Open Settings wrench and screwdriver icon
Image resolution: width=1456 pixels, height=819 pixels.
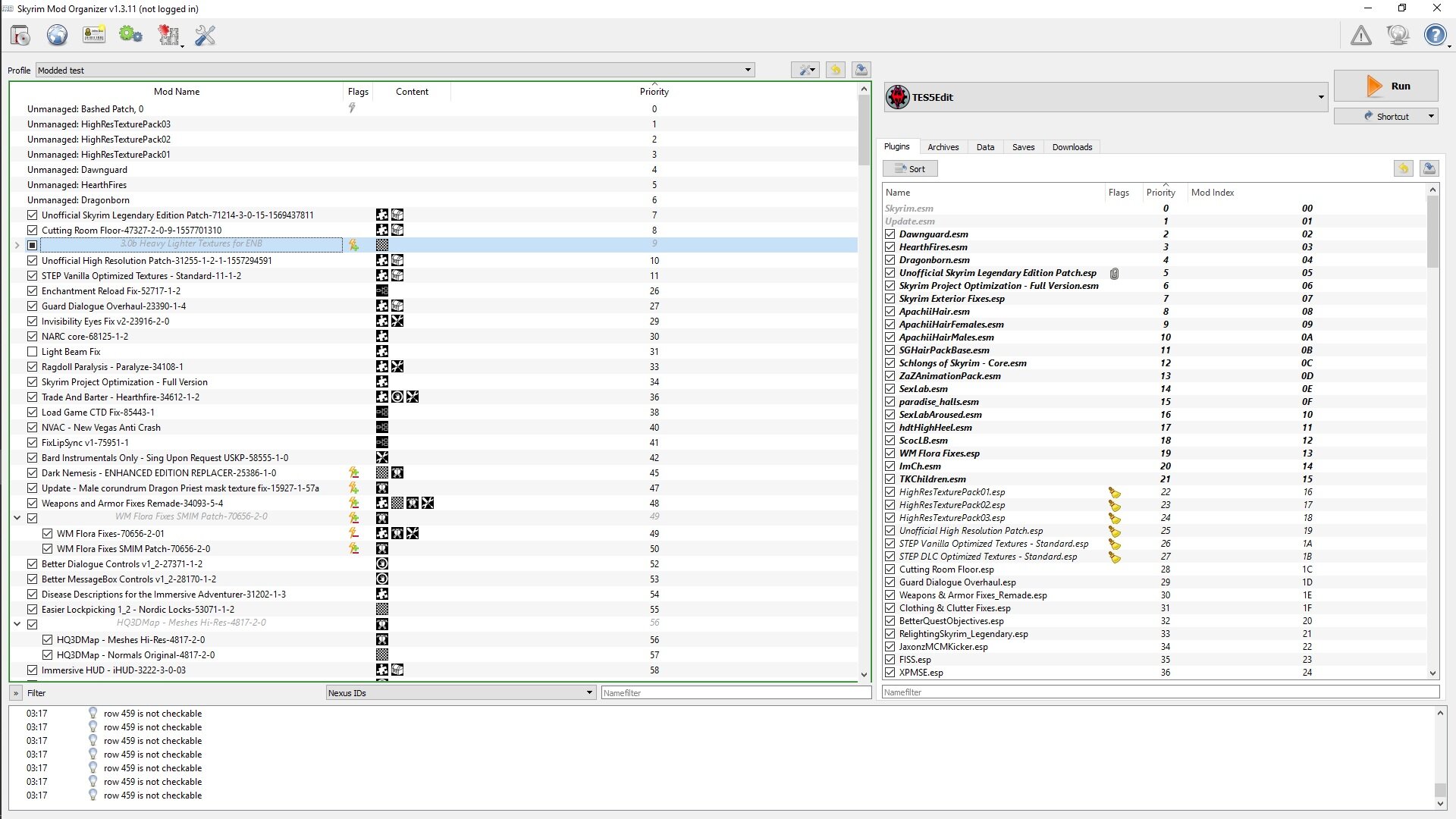tap(205, 35)
